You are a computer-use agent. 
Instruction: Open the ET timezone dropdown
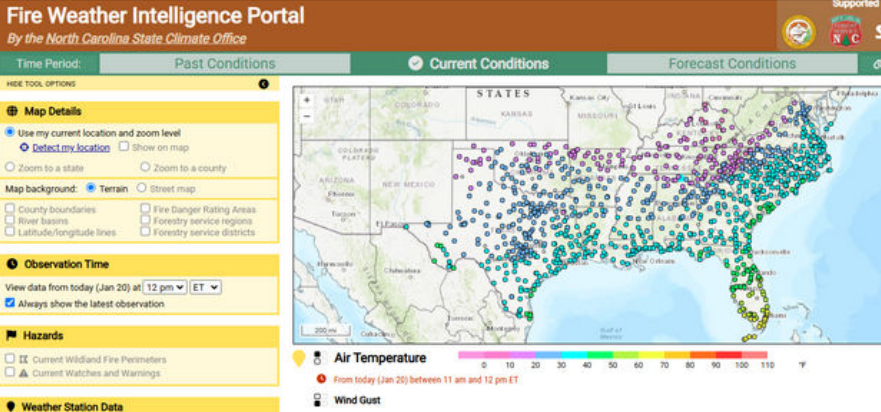click(206, 287)
